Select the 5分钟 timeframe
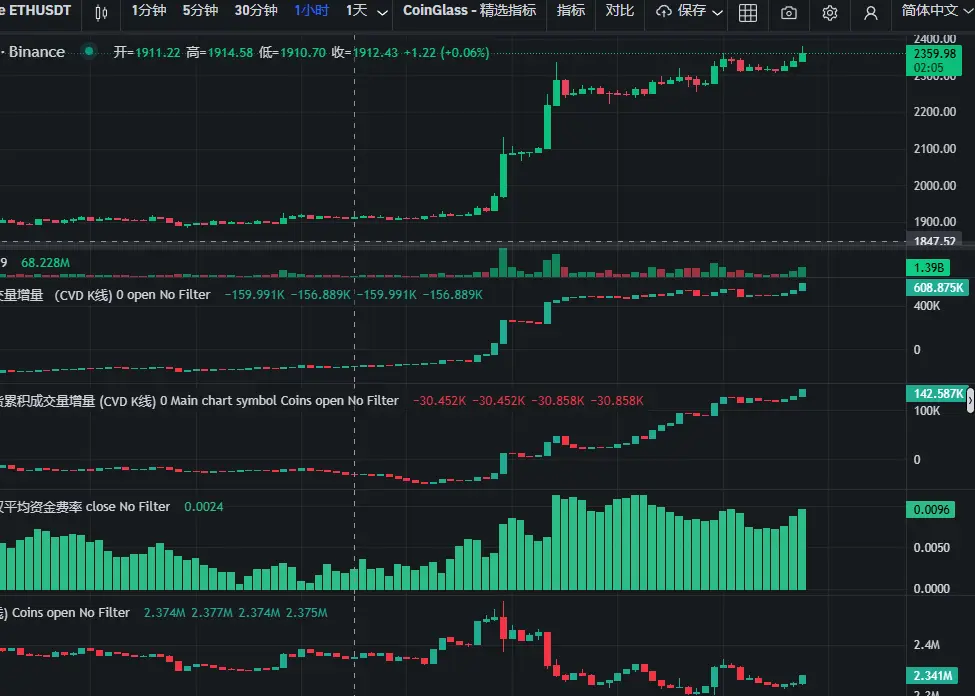Image resolution: width=975 pixels, height=696 pixels. (200, 11)
